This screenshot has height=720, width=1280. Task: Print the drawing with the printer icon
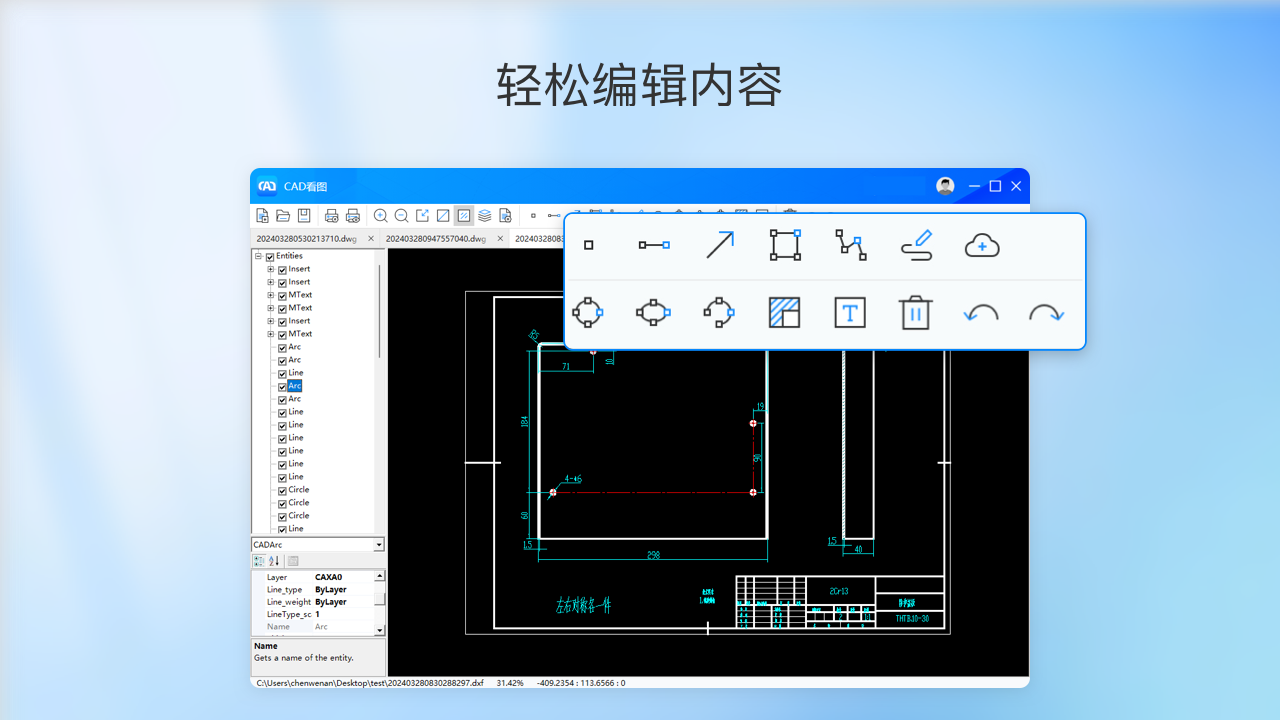(332, 215)
